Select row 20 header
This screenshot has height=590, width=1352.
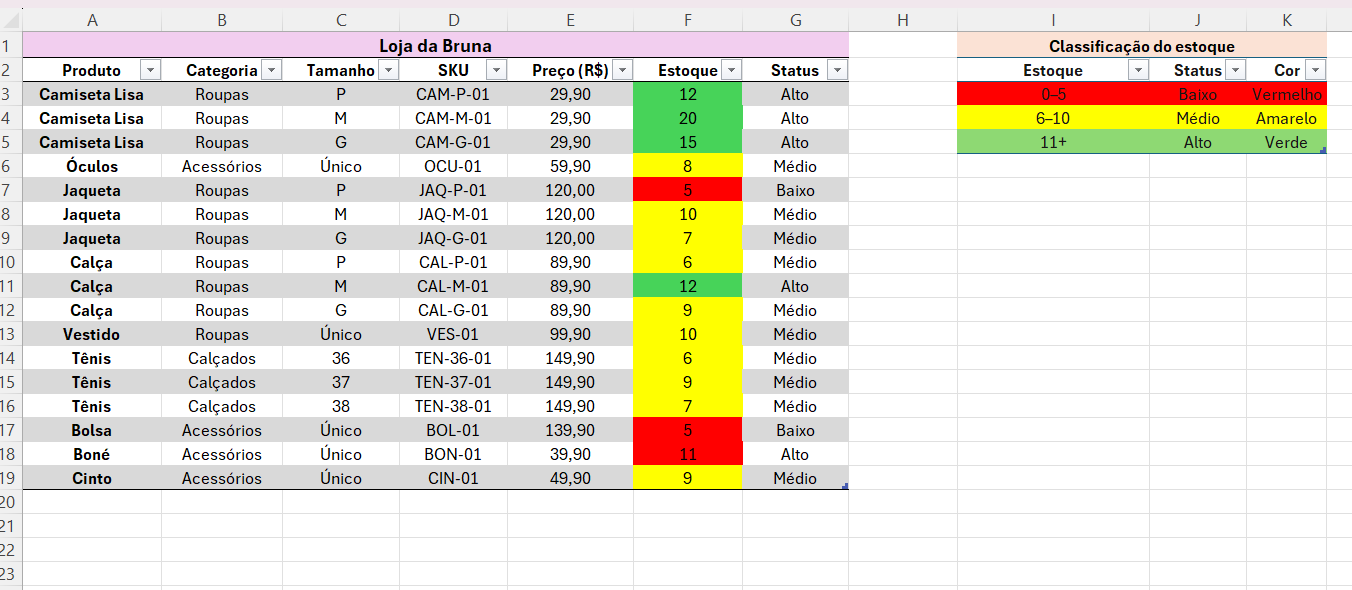click(x=10, y=502)
